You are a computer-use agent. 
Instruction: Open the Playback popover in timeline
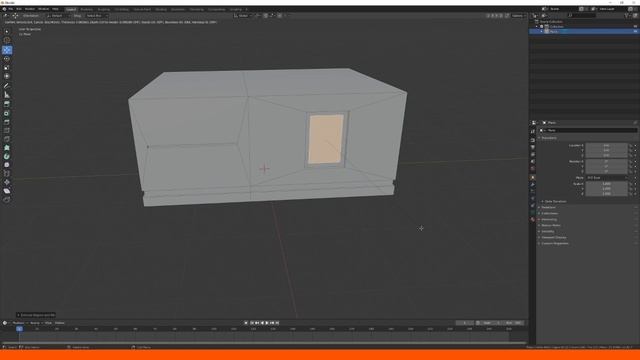click(19, 323)
